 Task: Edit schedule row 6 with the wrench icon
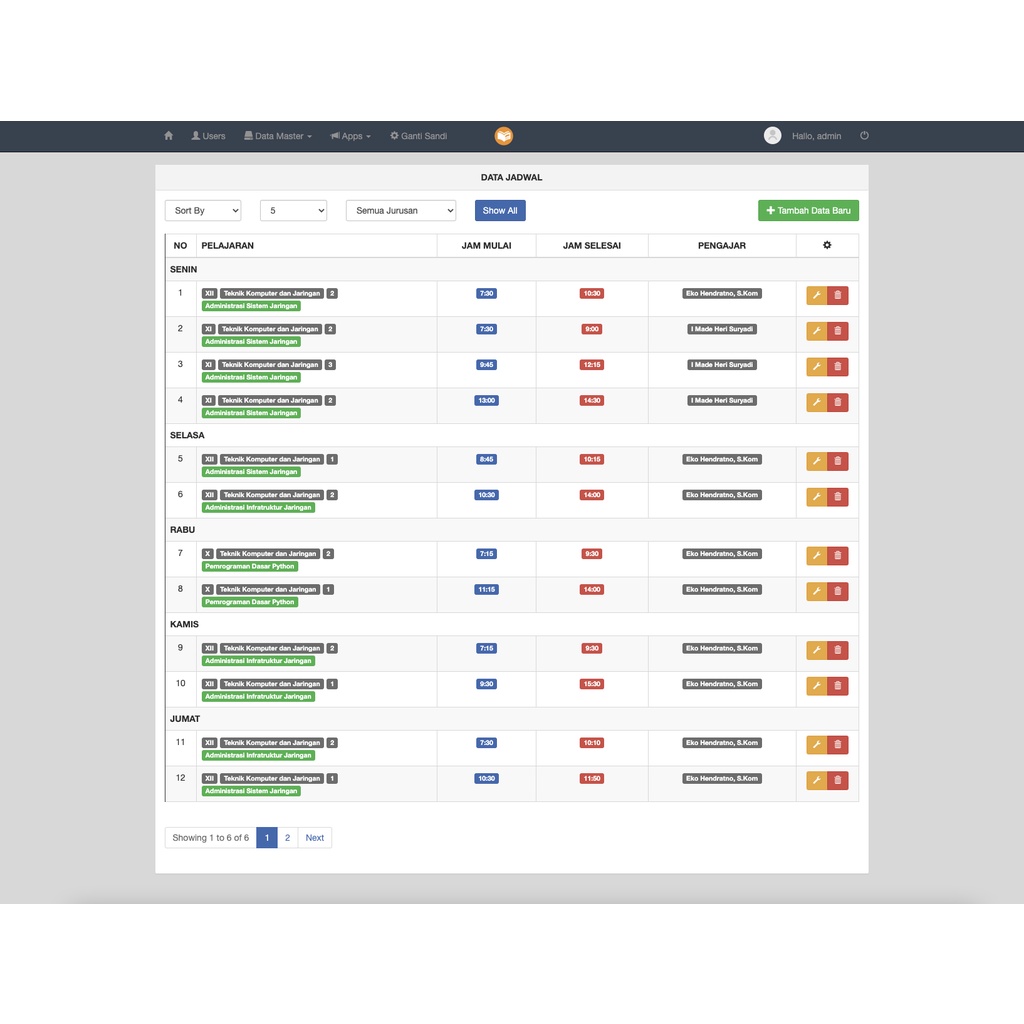tap(816, 497)
